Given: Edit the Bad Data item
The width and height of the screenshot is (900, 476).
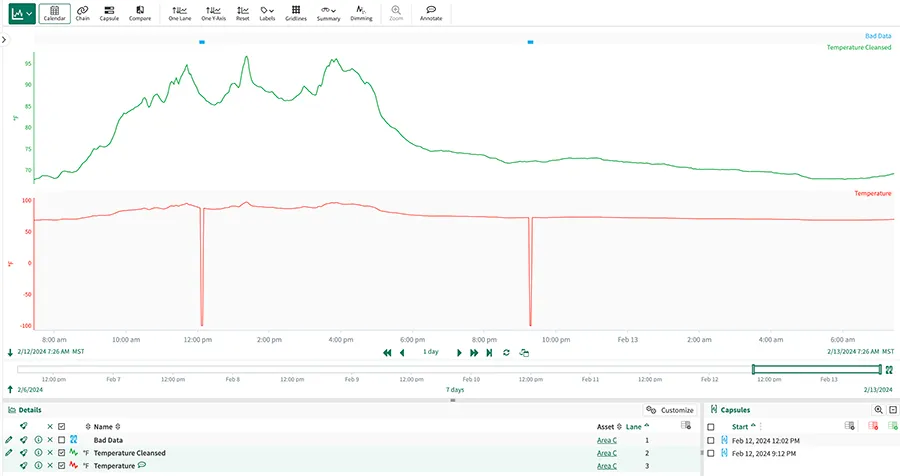Looking at the screenshot, I should coord(9,440).
